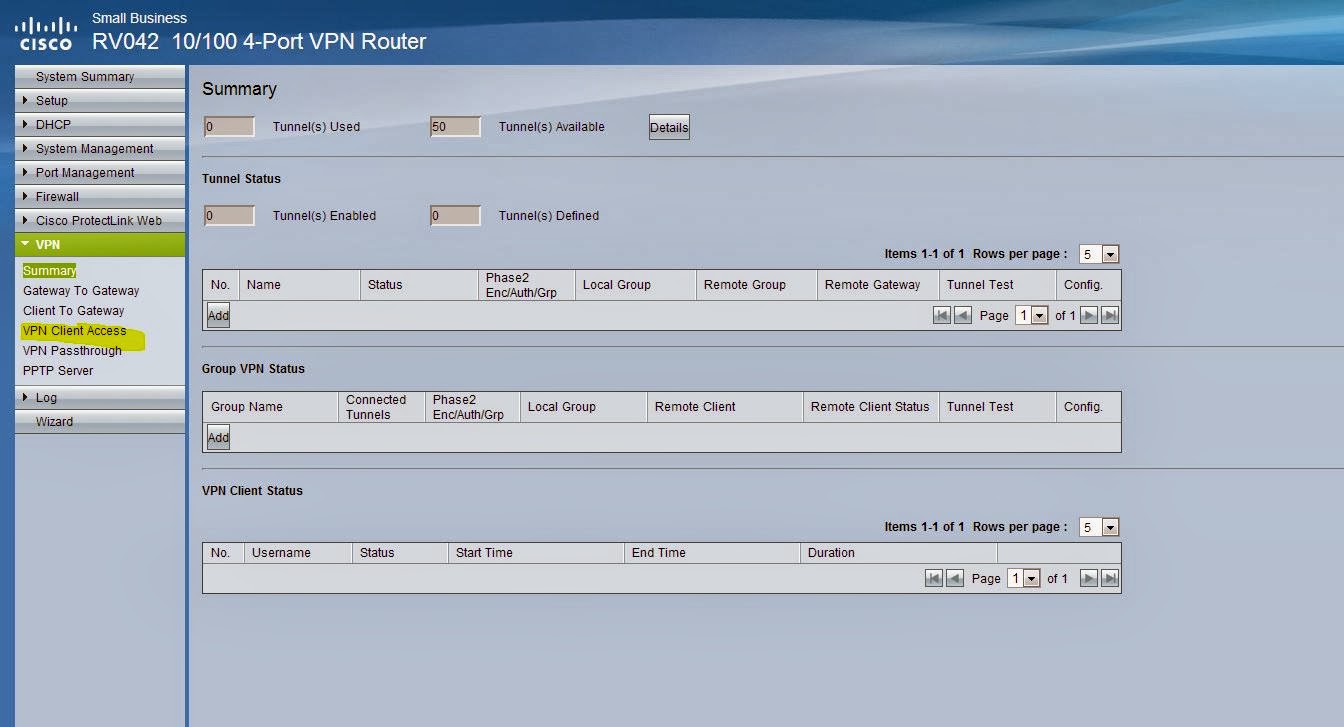The width and height of the screenshot is (1344, 727).
Task: Click the Details button
Action: (x=669, y=127)
